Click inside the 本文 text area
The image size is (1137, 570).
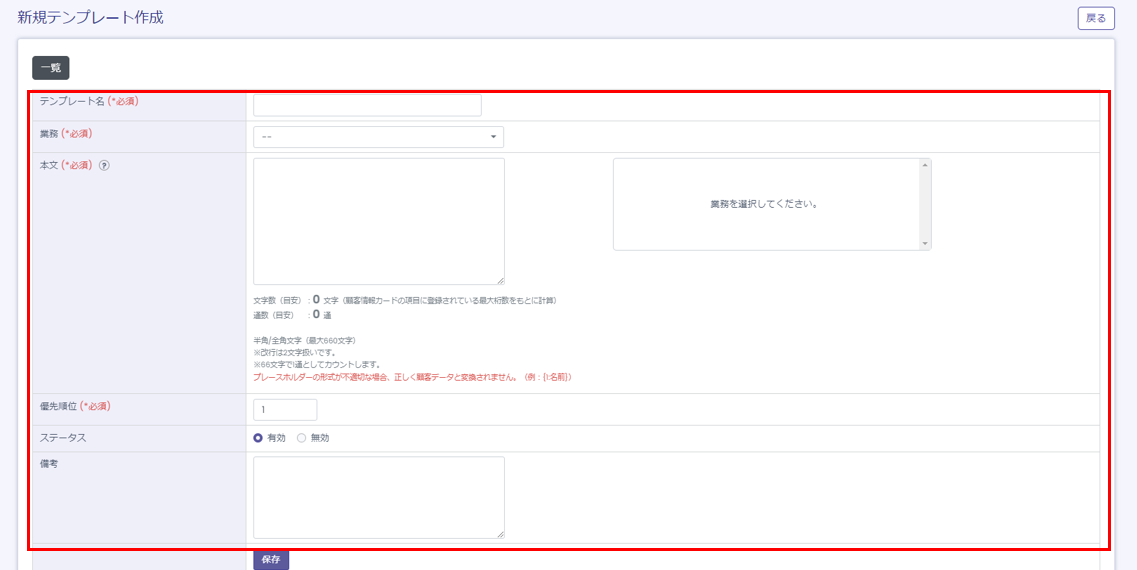pyautogui.click(x=378, y=221)
